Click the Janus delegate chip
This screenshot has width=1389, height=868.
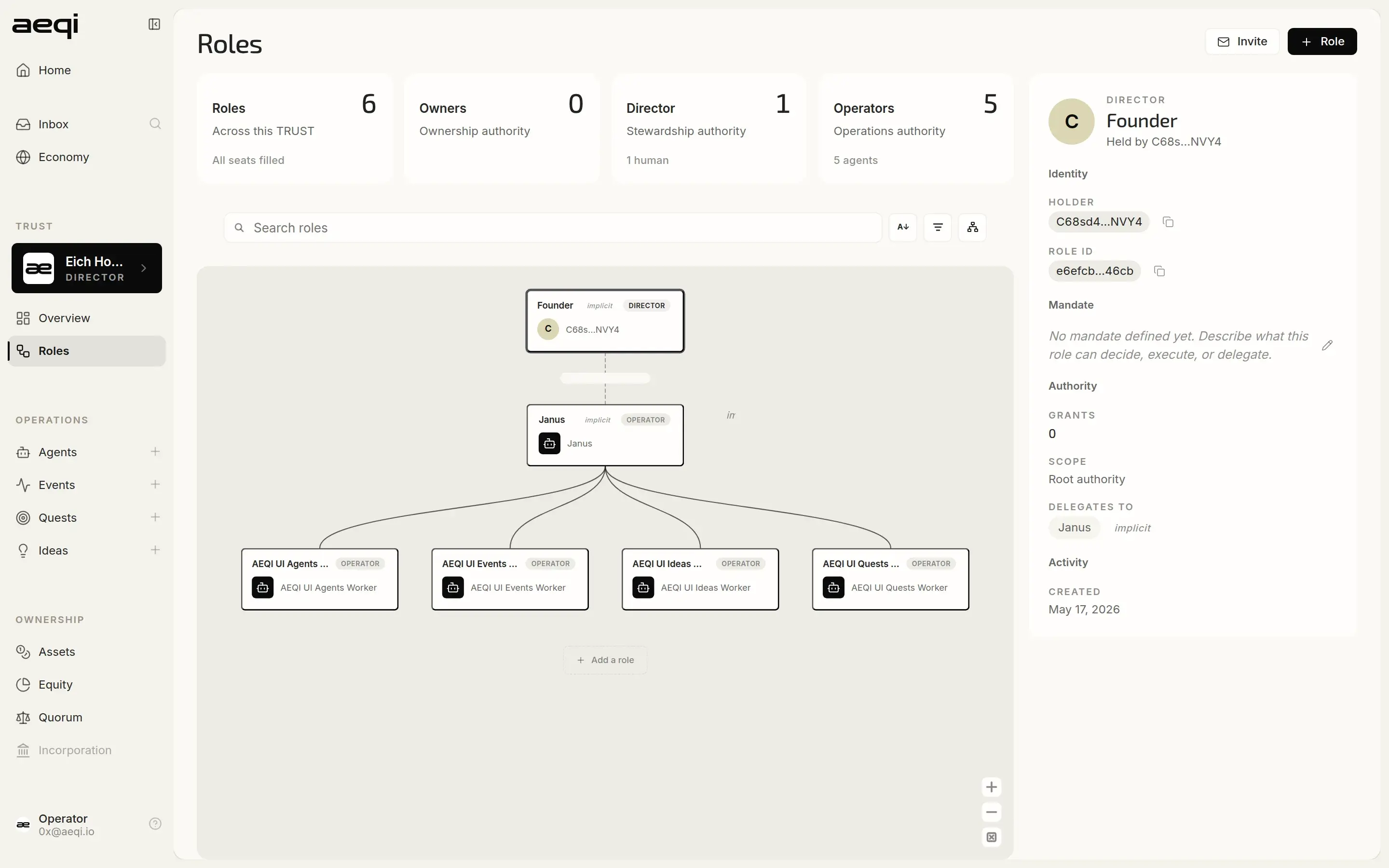[1074, 528]
